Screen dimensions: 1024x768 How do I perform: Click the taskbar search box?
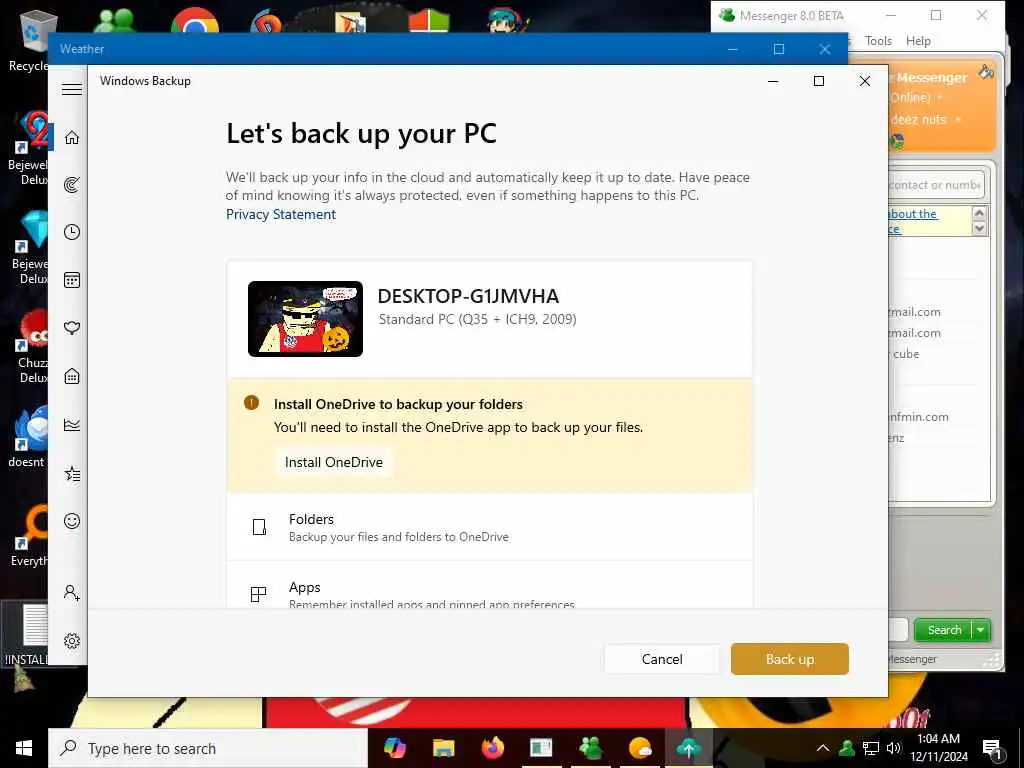click(x=208, y=748)
